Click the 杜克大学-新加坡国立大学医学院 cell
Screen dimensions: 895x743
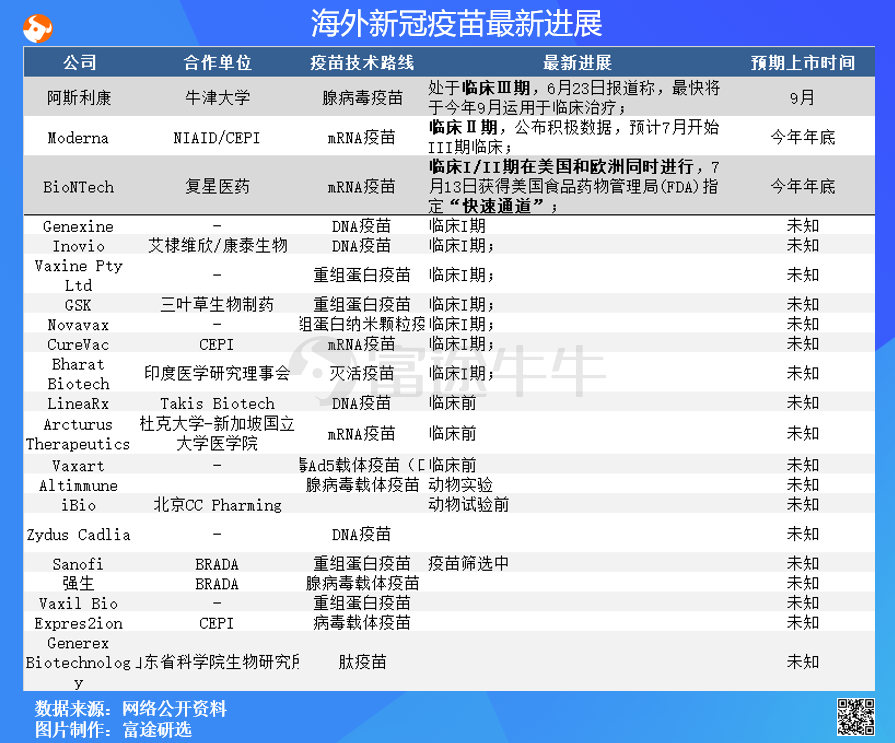pos(217,433)
